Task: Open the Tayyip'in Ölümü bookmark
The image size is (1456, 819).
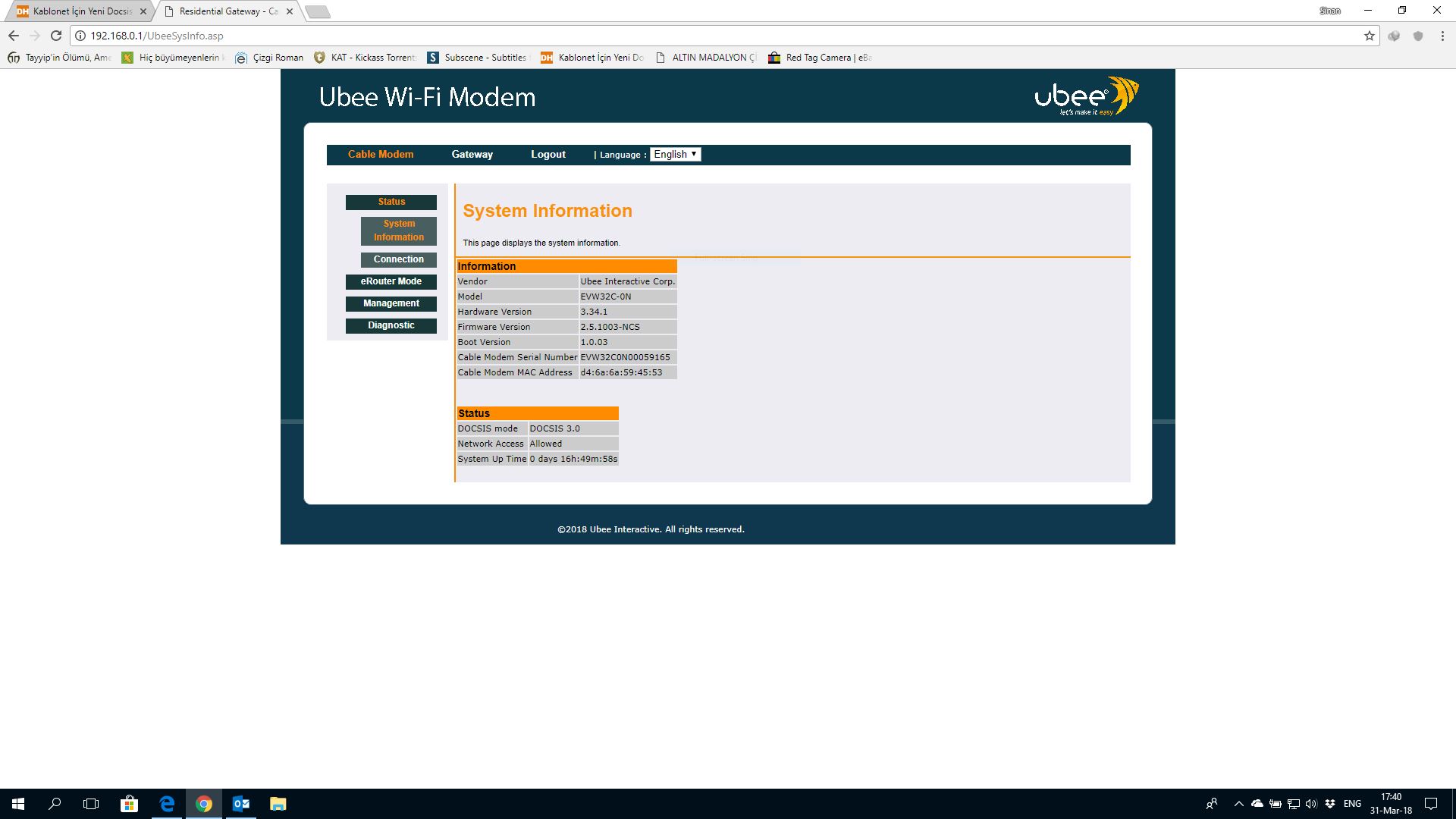Action: (59, 58)
